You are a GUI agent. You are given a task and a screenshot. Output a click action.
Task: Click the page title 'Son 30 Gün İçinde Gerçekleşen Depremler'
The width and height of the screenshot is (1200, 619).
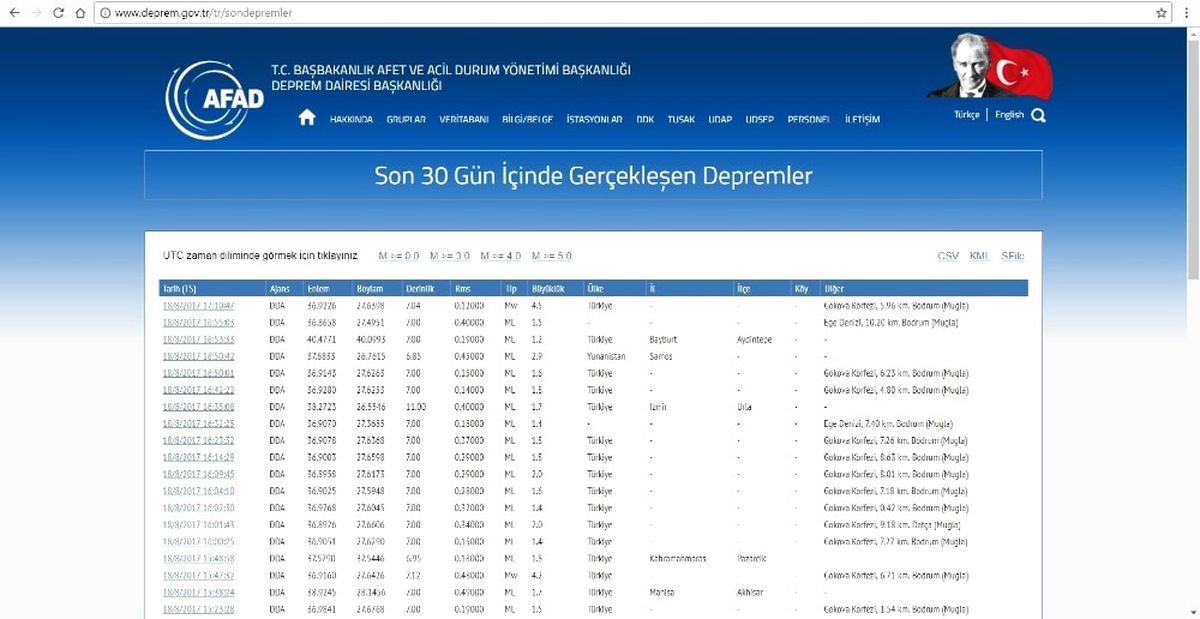click(593, 176)
